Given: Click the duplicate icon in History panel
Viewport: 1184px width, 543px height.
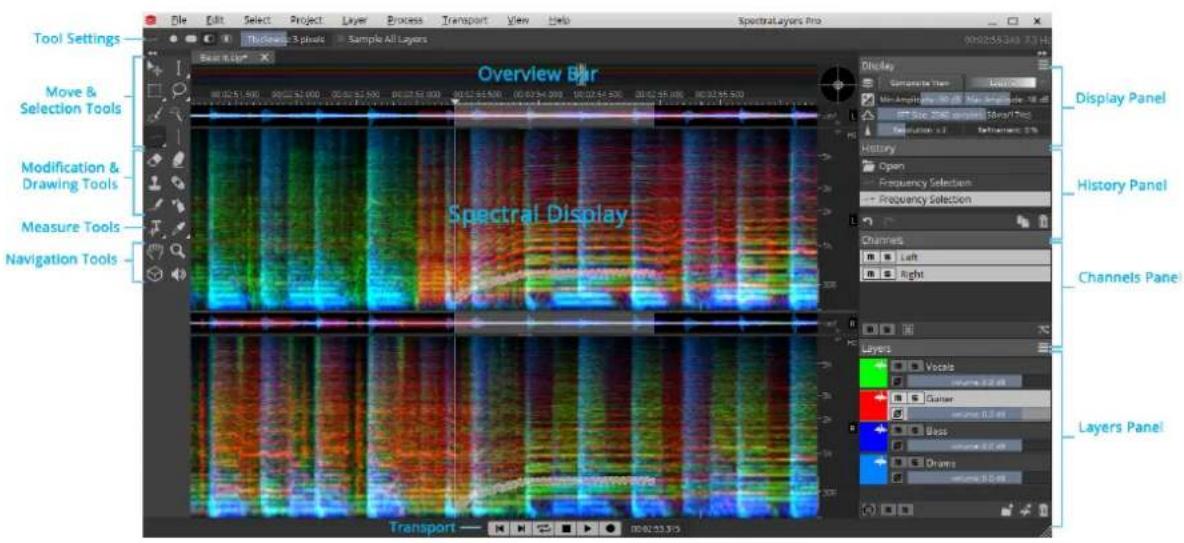Looking at the screenshot, I should (x=1024, y=221).
